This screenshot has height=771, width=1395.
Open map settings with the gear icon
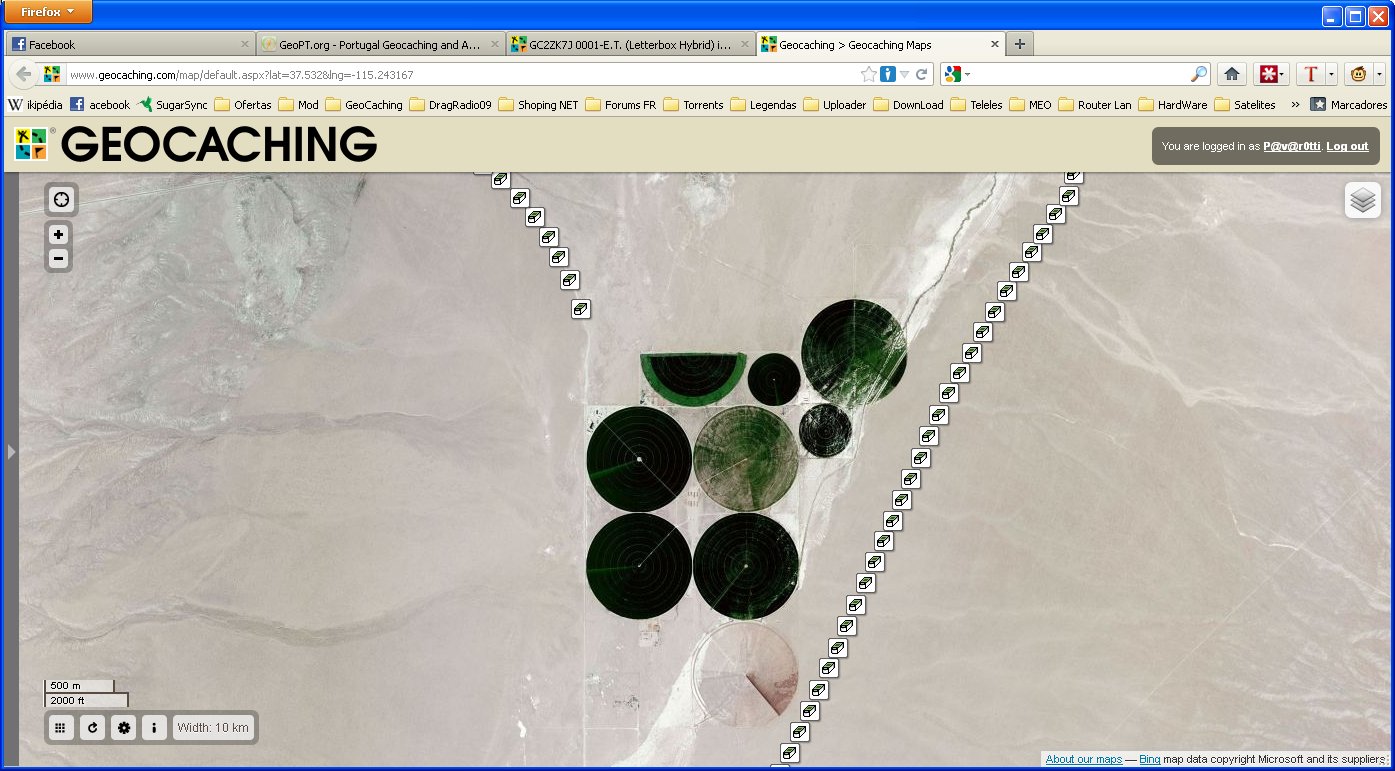[x=124, y=728]
